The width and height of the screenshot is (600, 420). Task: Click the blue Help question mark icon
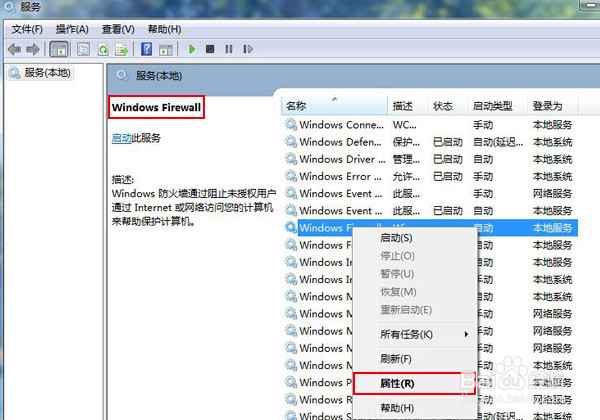click(147, 49)
